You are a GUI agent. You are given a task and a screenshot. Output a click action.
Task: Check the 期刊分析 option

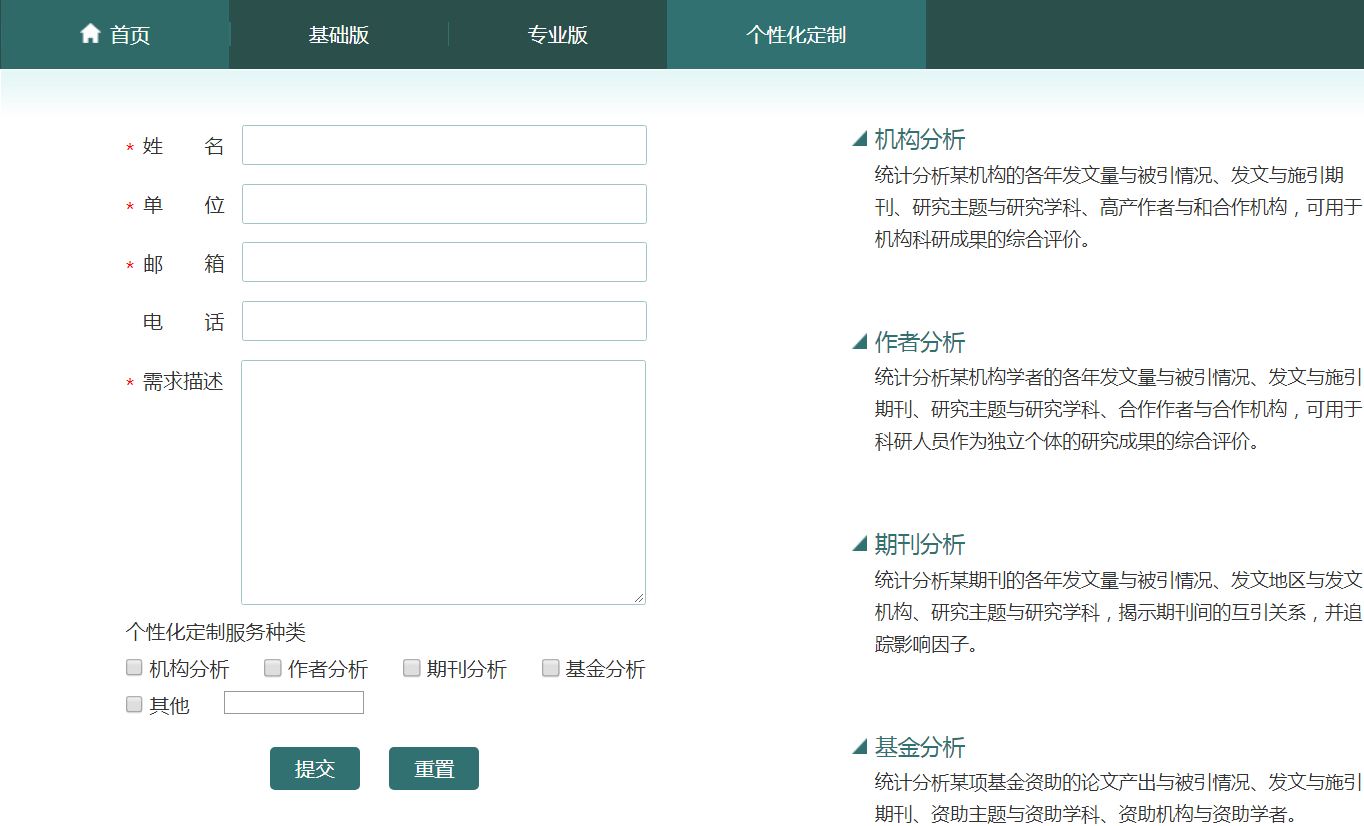pos(411,668)
